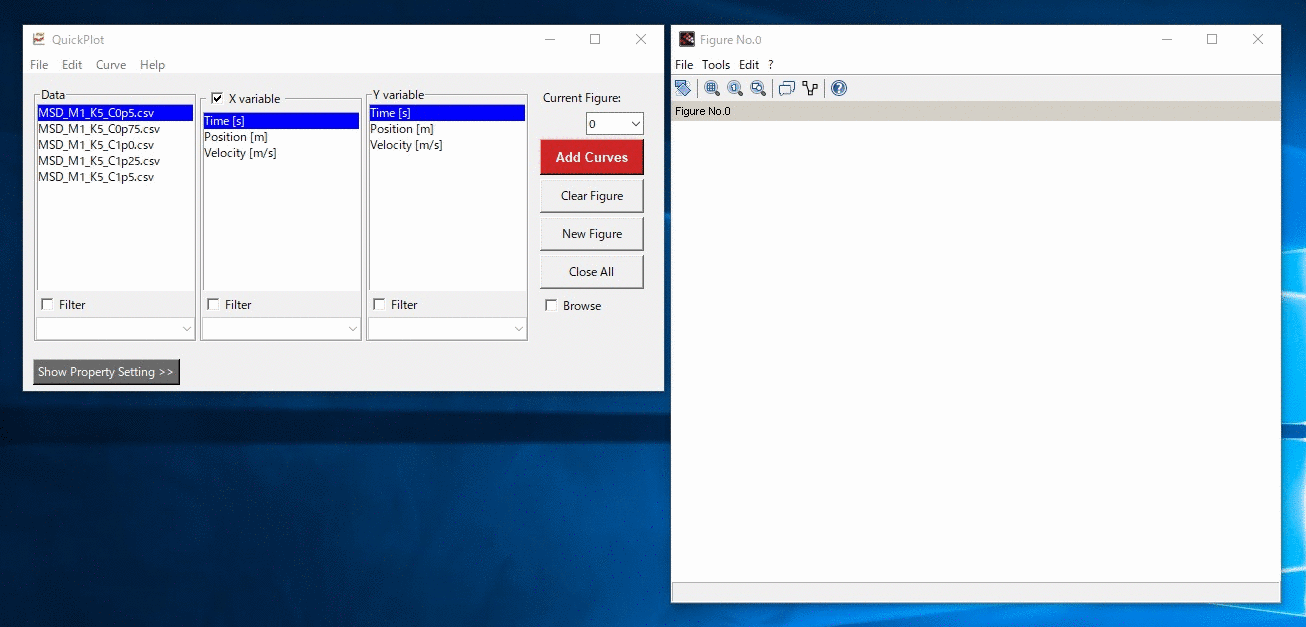Open the Edit menu in Figure window
Image resolution: width=1306 pixels, height=627 pixels.
[749, 64]
